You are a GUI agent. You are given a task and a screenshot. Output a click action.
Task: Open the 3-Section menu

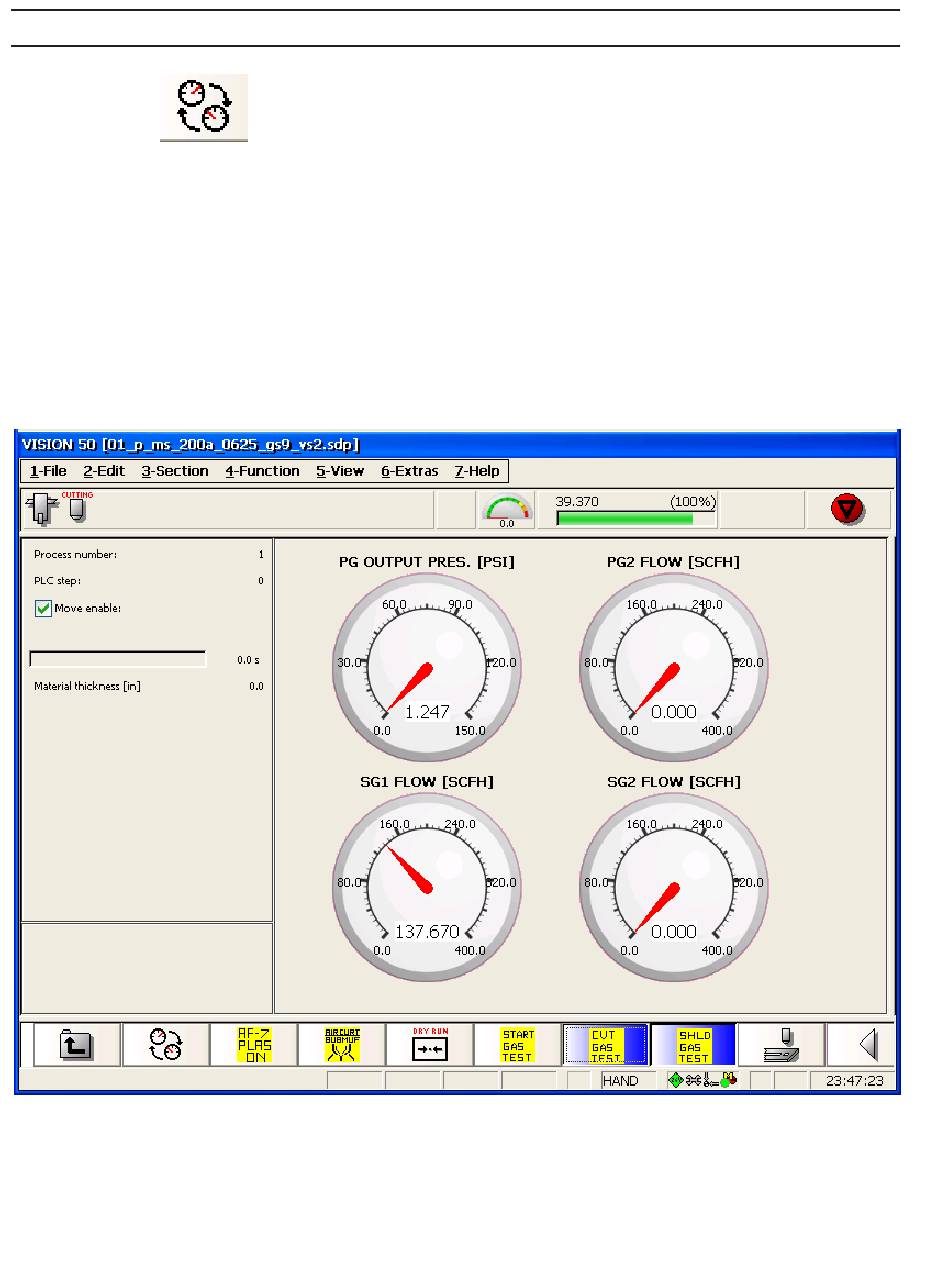click(x=175, y=471)
